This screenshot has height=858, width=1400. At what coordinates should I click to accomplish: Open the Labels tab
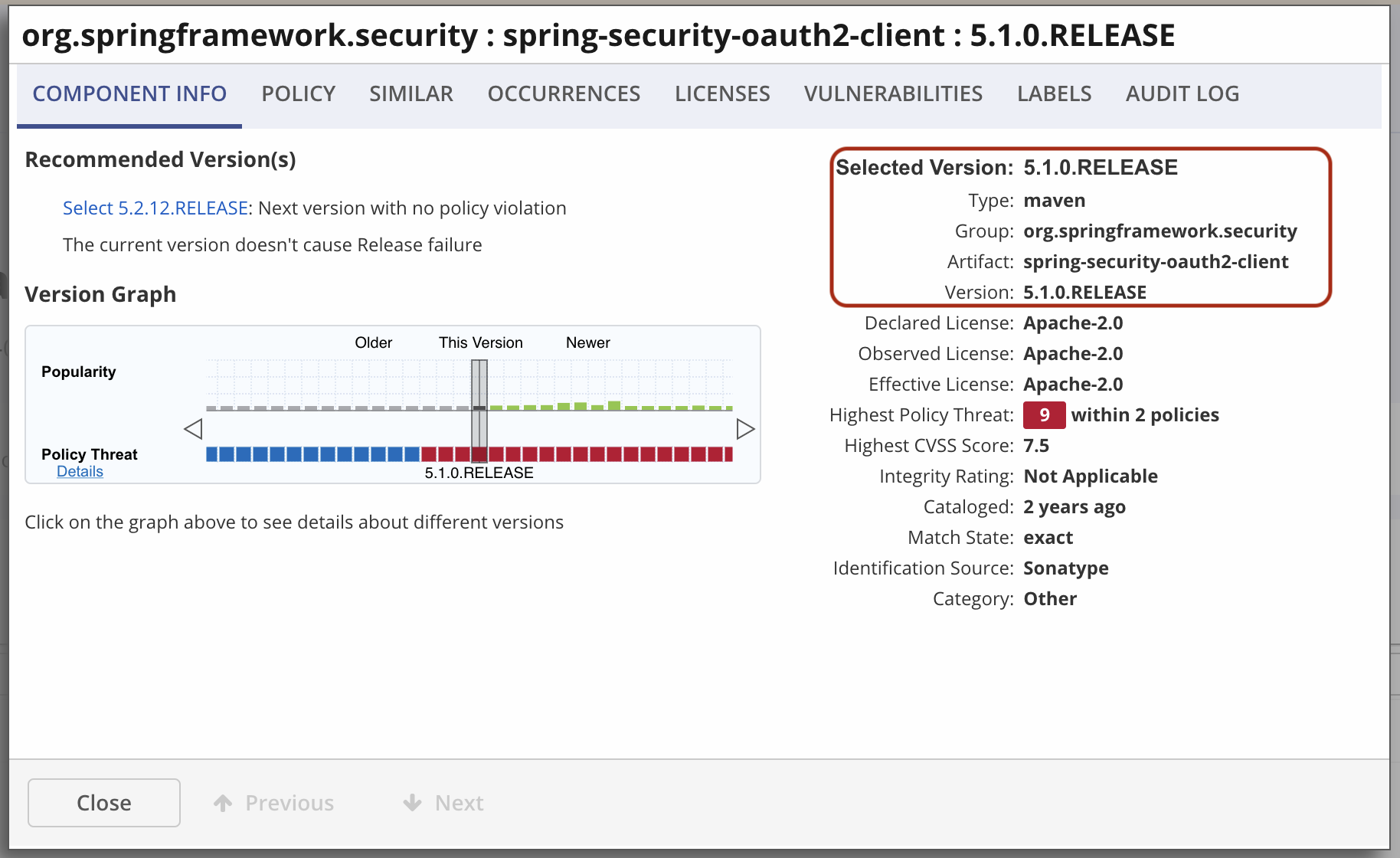point(1054,93)
